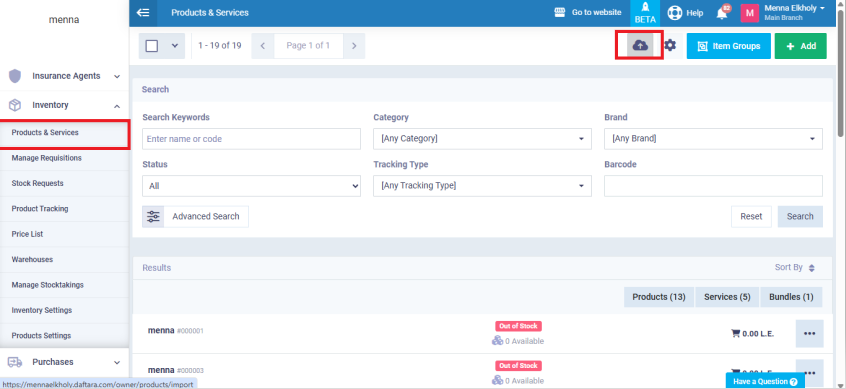Click the Advanced Search button label
This screenshot has height=389, width=846.
(x=206, y=216)
